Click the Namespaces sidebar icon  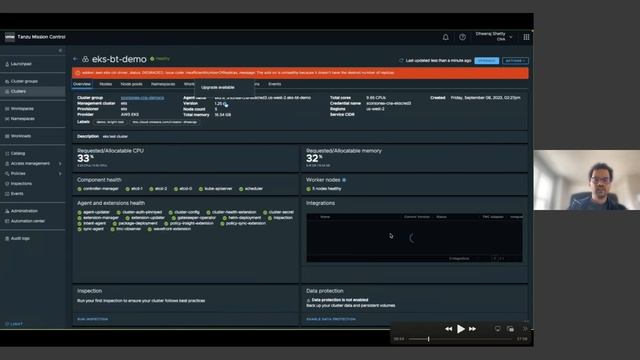point(7,119)
